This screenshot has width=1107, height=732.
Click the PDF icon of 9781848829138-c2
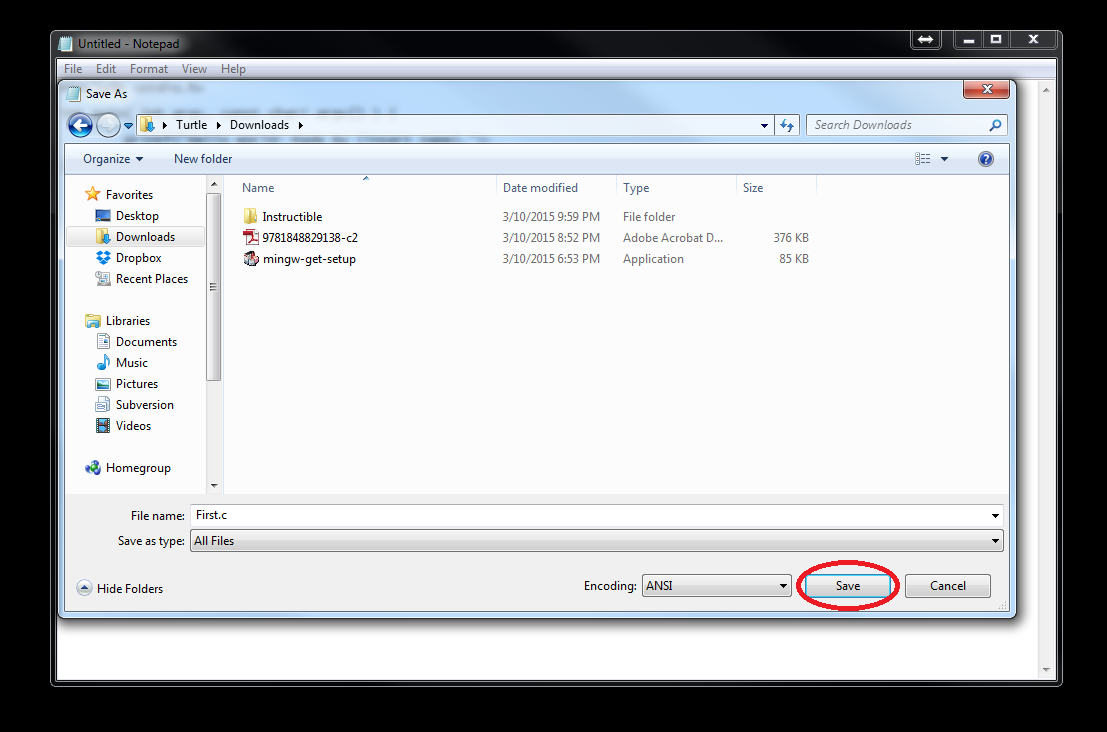point(251,237)
